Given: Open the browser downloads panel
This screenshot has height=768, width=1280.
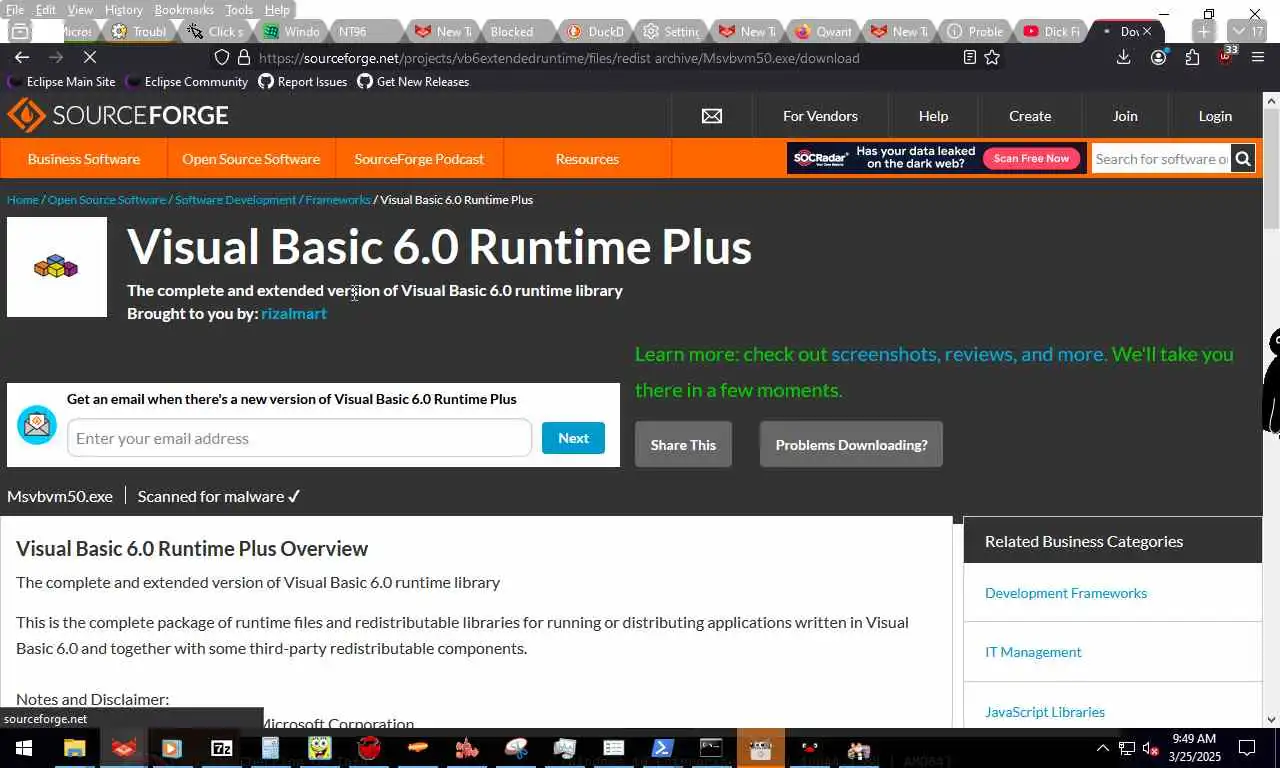Looking at the screenshot, I should tap(1124, 58).
